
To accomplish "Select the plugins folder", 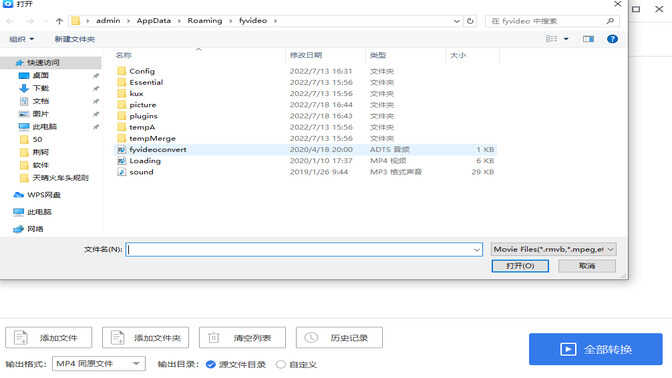I will pyautogui.click(x=144, y=116).
